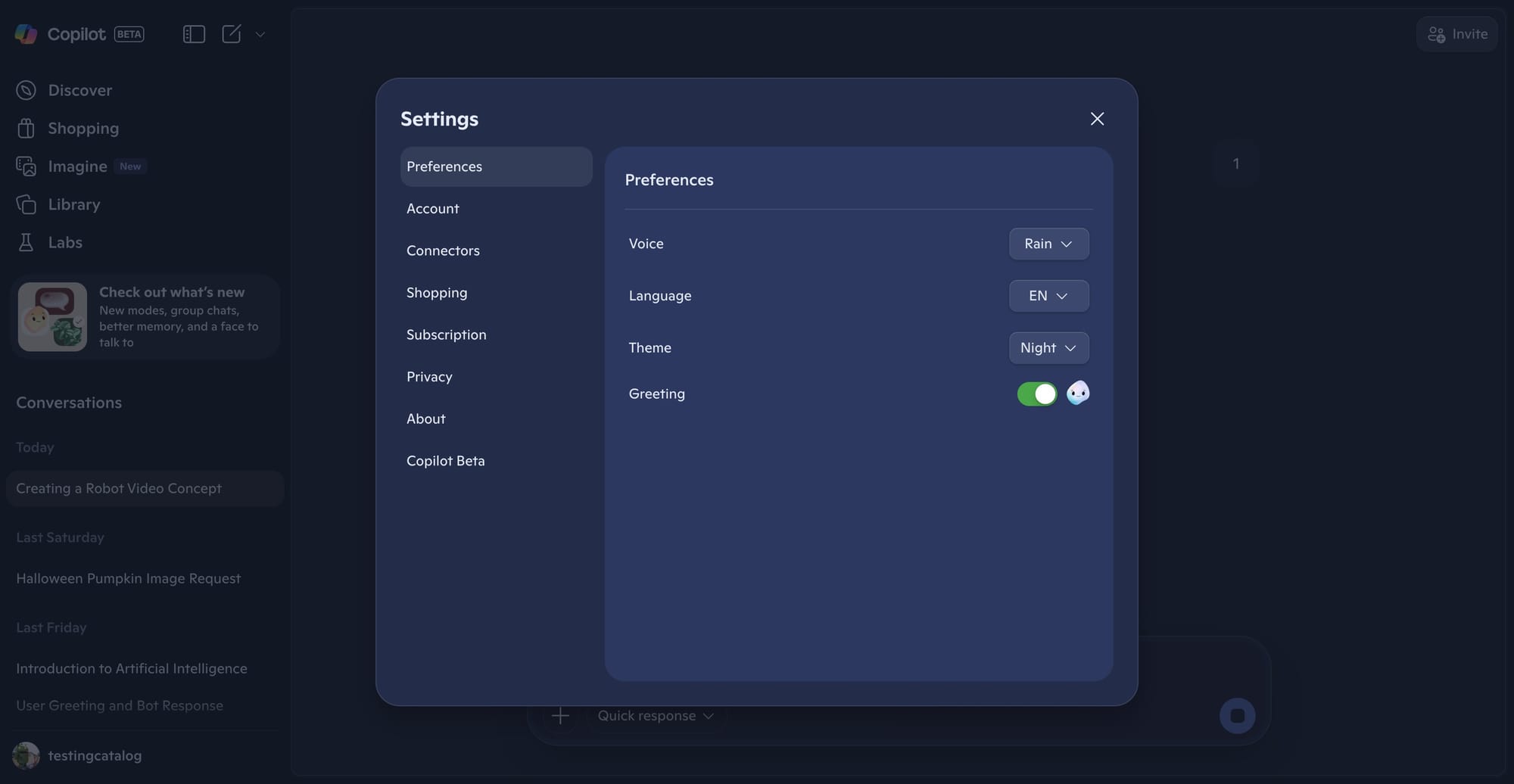Go to the Connectors settings section
Screen dimensions: 1514x784
point(443,250)
